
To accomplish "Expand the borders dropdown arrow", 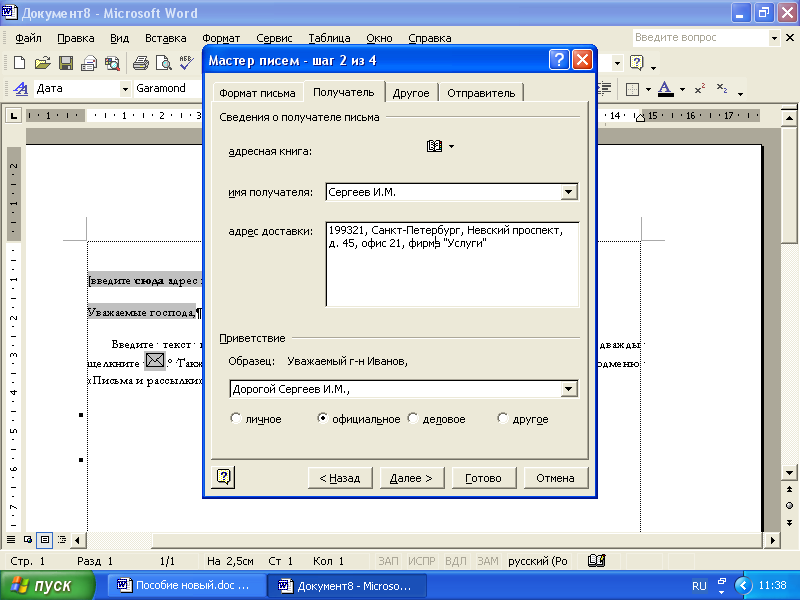I will click(x=648, y=89).
